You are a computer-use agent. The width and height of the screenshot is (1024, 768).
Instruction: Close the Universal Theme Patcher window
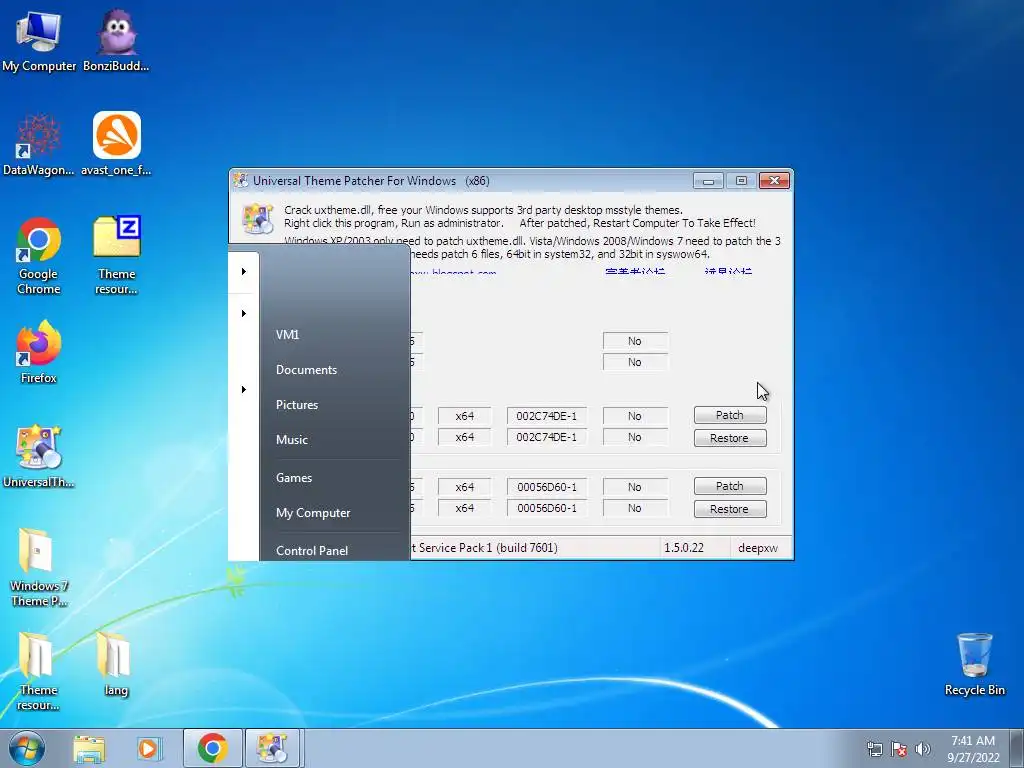[775, 181]
